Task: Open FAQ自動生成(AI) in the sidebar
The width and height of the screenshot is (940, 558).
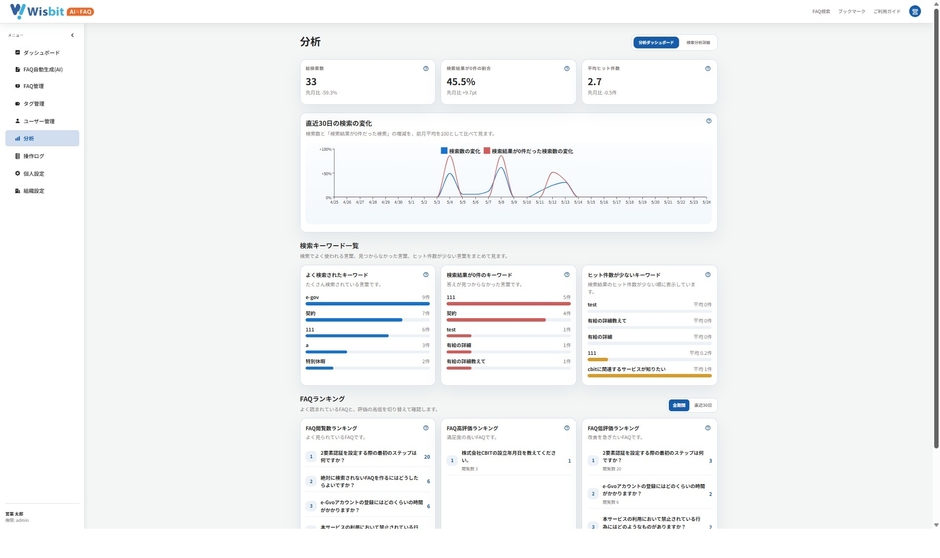Action: 42,70
